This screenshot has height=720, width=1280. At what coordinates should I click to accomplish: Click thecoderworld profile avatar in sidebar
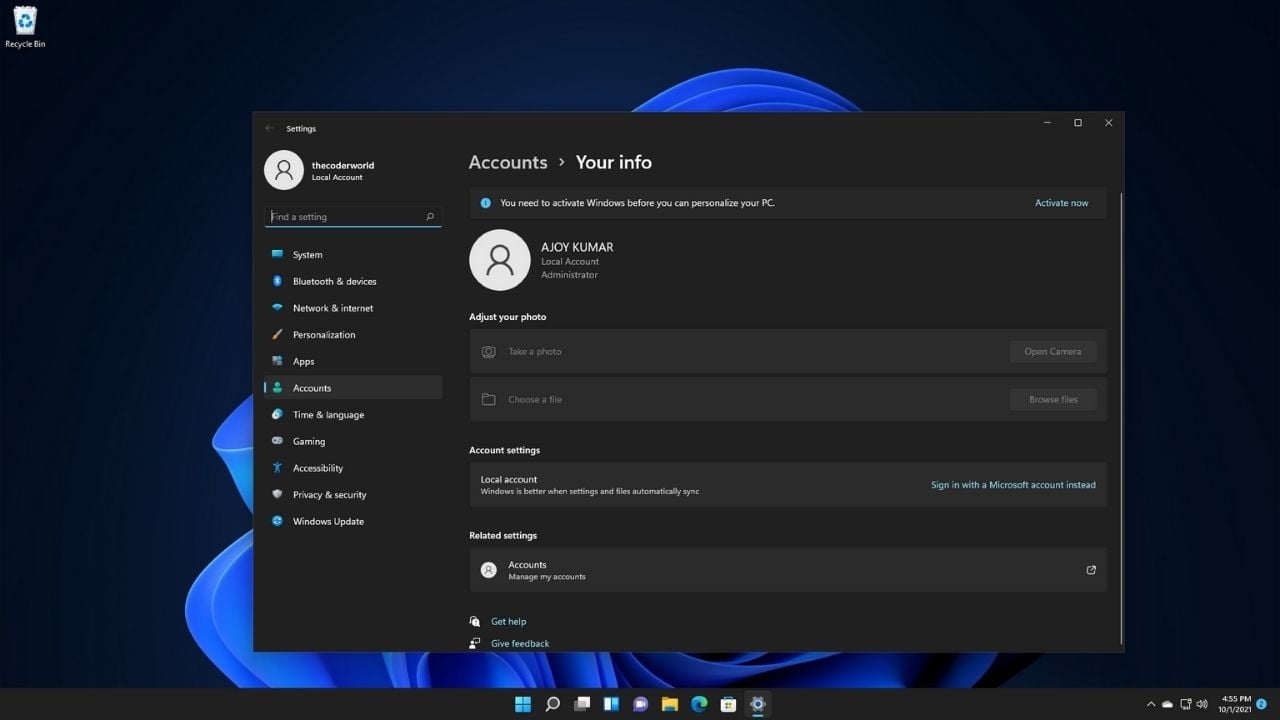pyautogui.click(x=284, y=170)
